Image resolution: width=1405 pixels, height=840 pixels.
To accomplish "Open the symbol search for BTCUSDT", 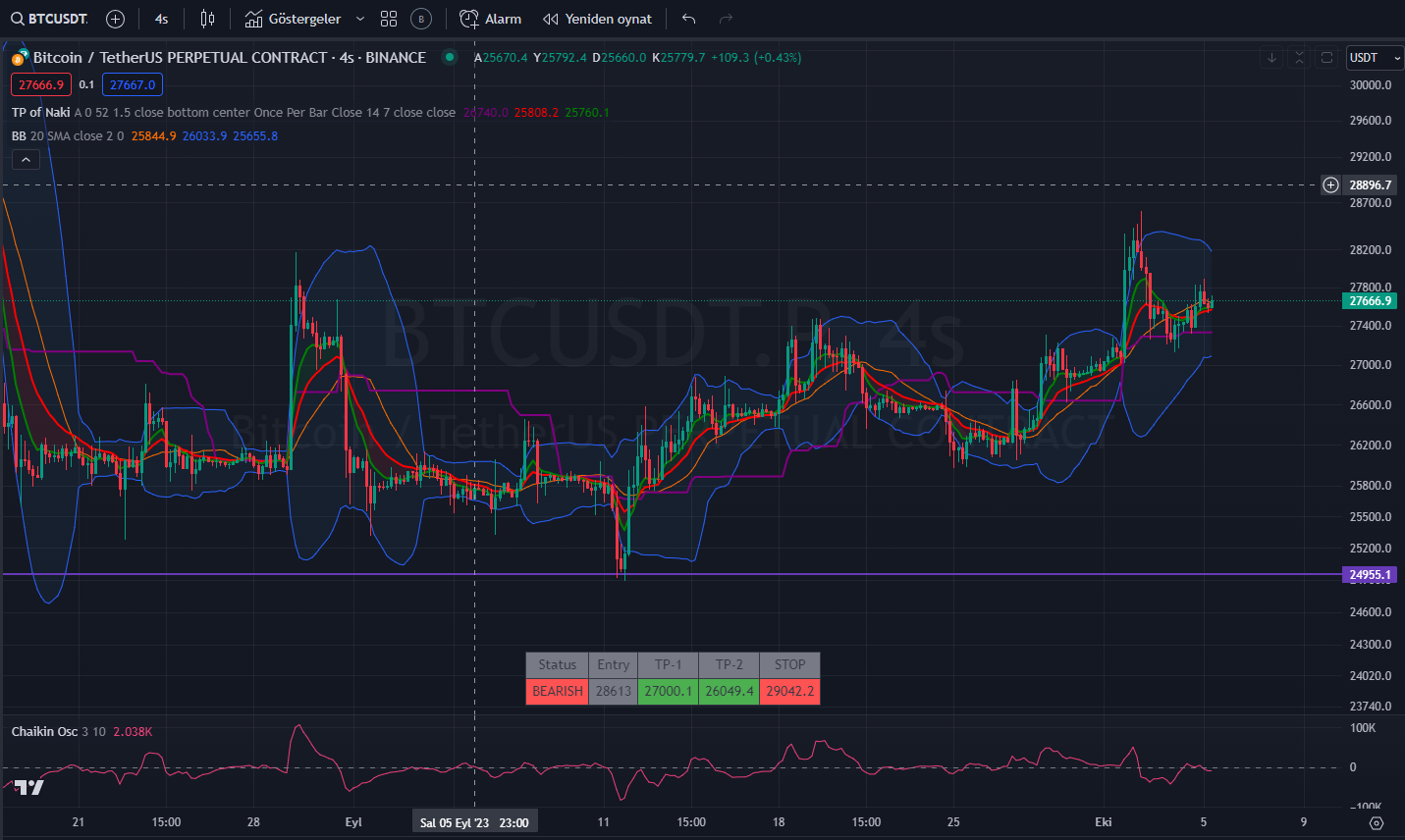I will point(49,19).
